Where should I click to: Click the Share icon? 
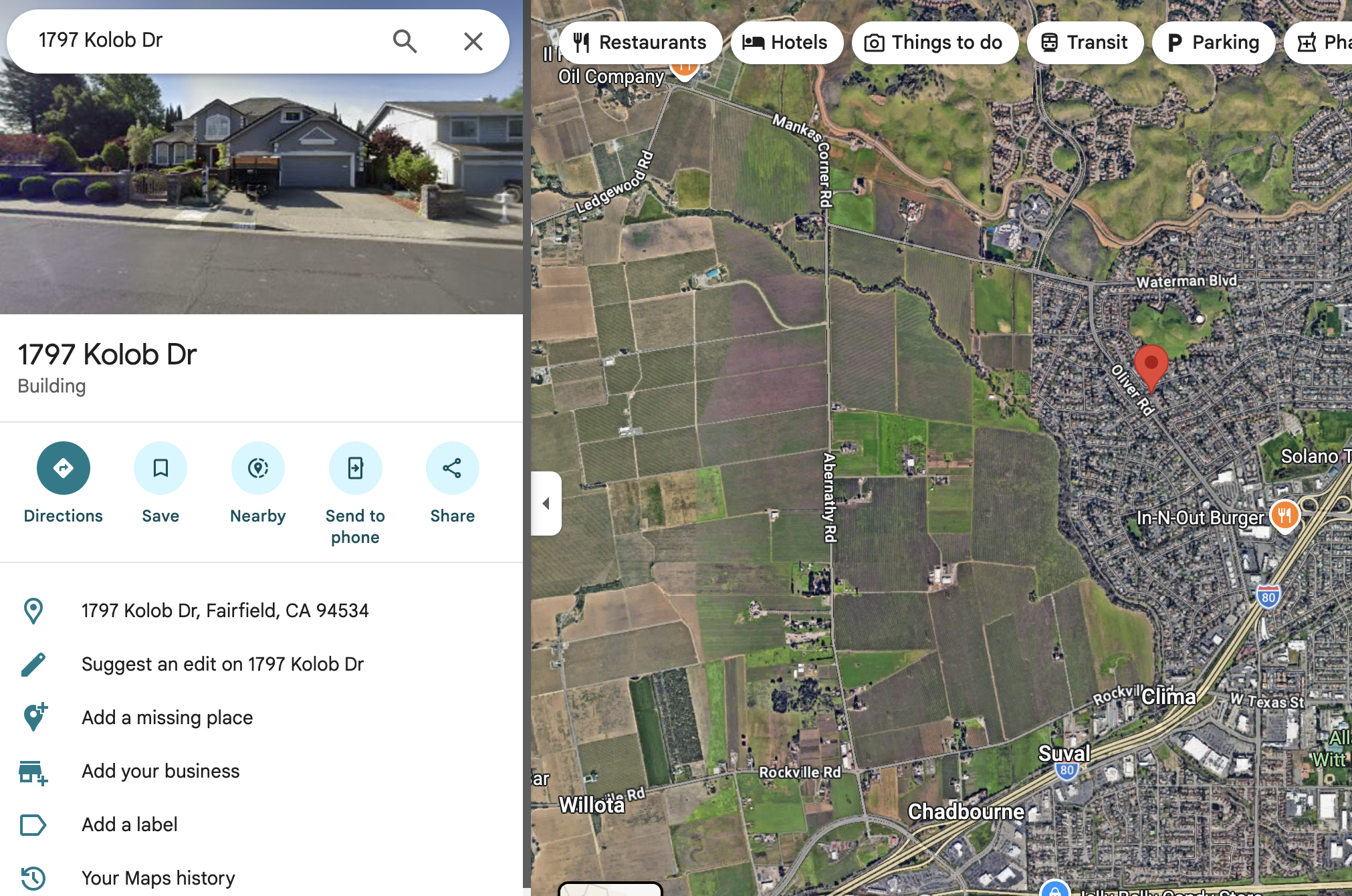pos(453,468)
